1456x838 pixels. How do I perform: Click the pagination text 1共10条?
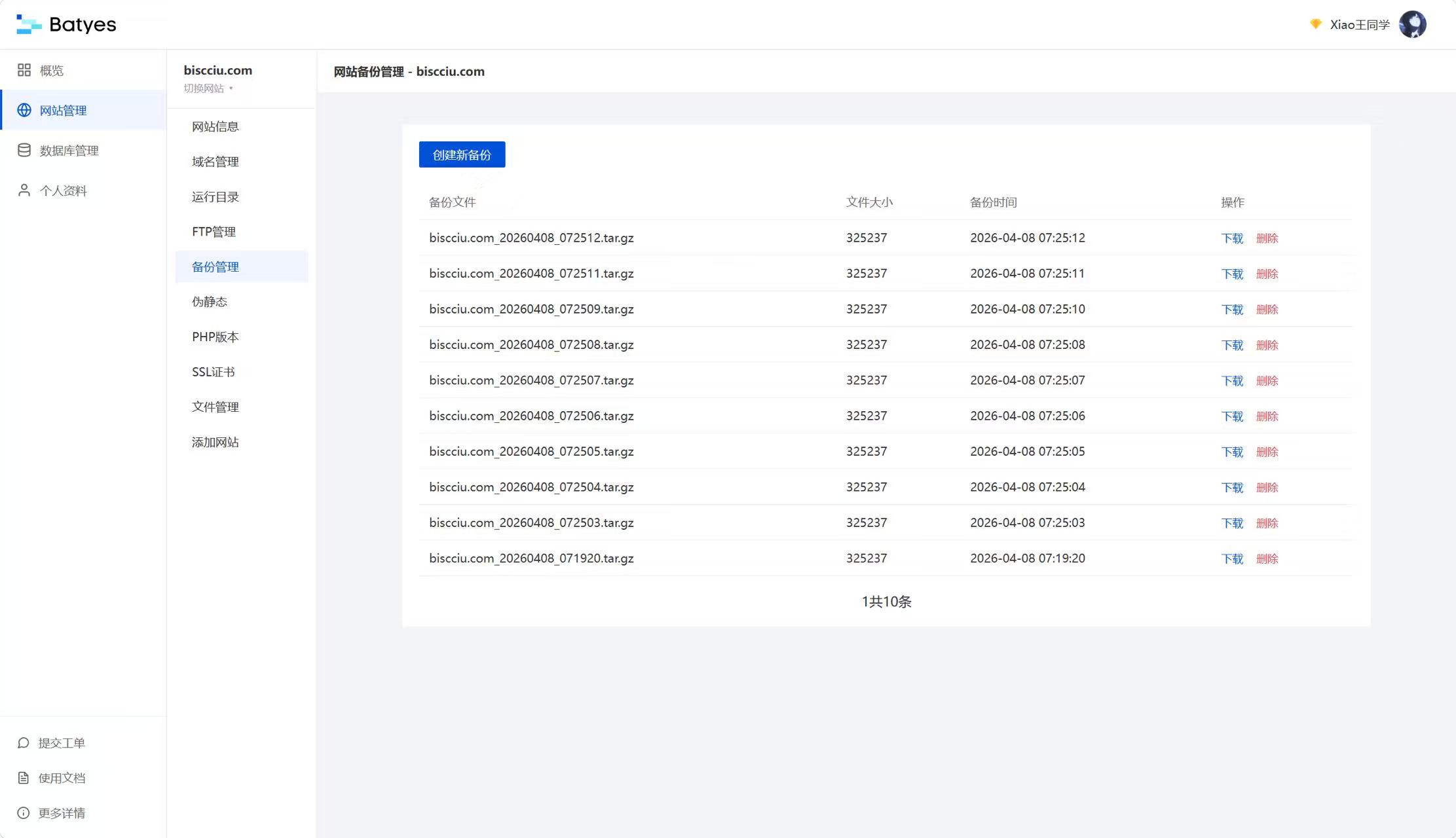(x=886, y=602)
